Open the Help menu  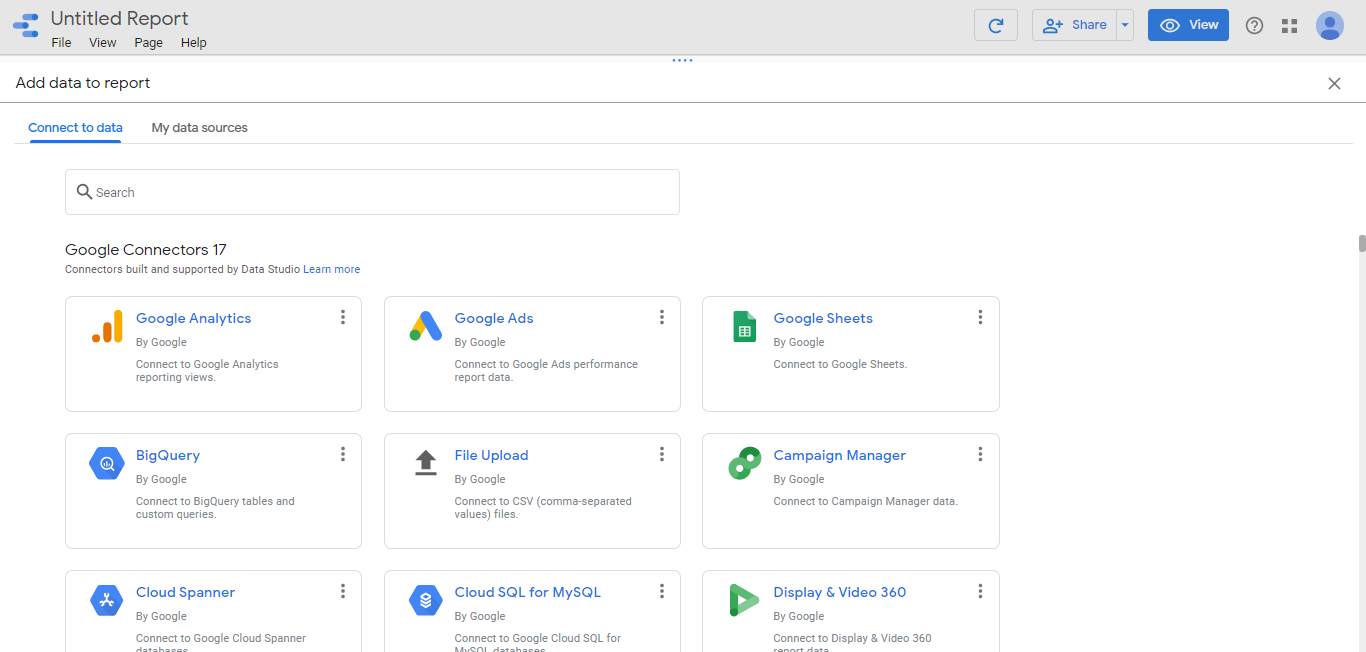tap(194, 43)
